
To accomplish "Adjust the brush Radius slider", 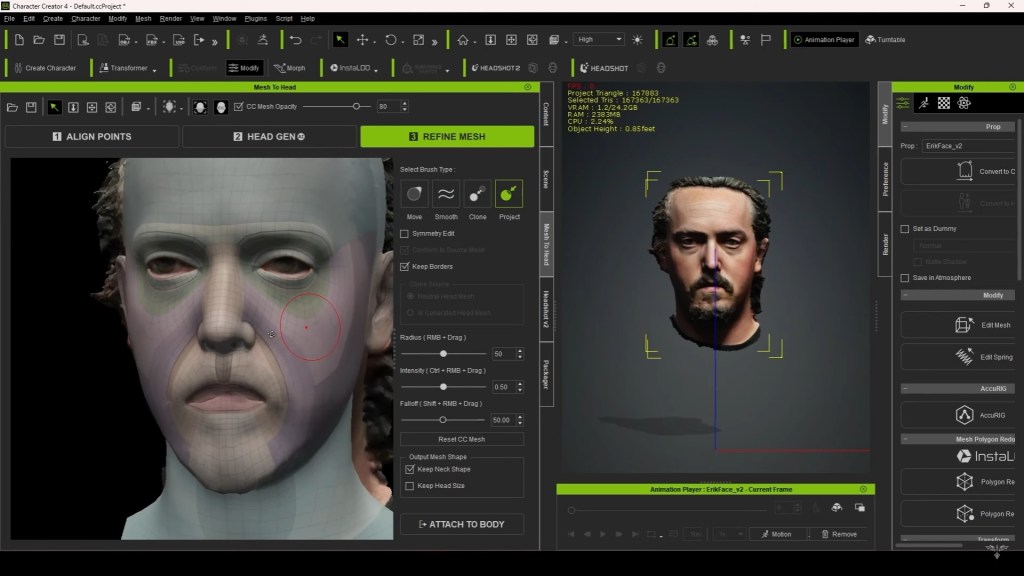I will tap(443, 354).
